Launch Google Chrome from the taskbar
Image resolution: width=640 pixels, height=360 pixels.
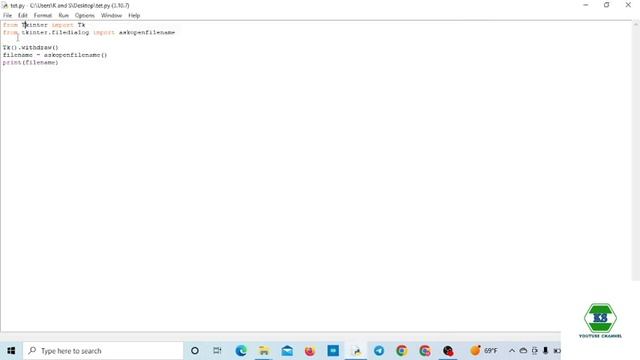[x=402, y=351]
